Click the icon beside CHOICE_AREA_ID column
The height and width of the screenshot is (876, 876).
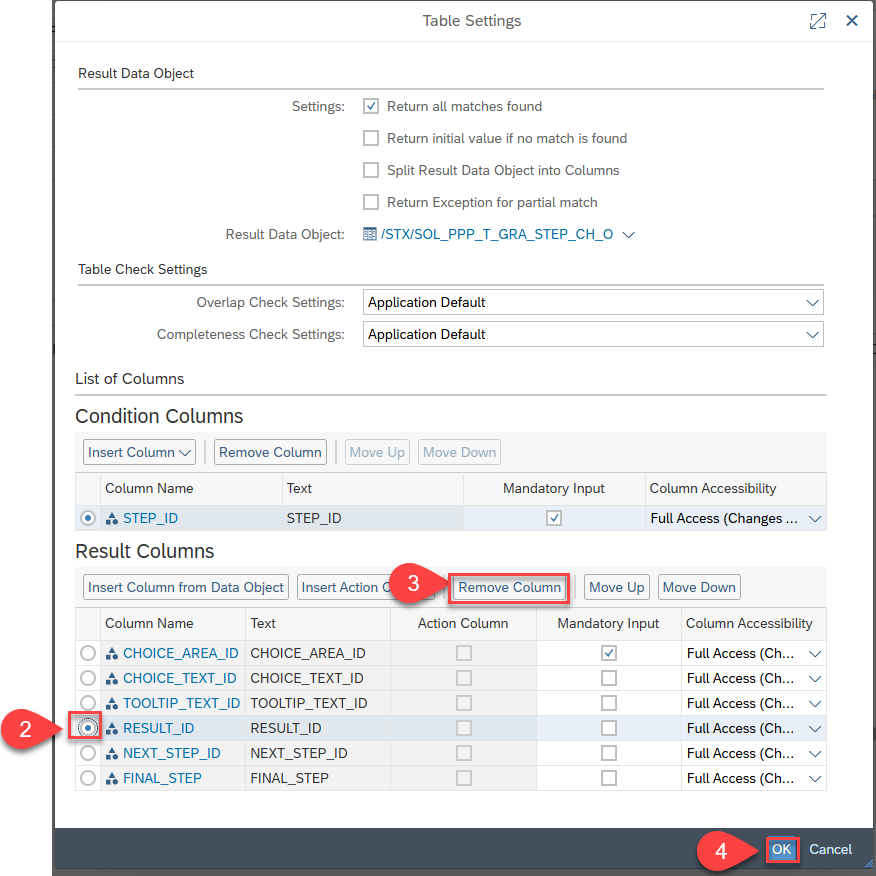112,654
